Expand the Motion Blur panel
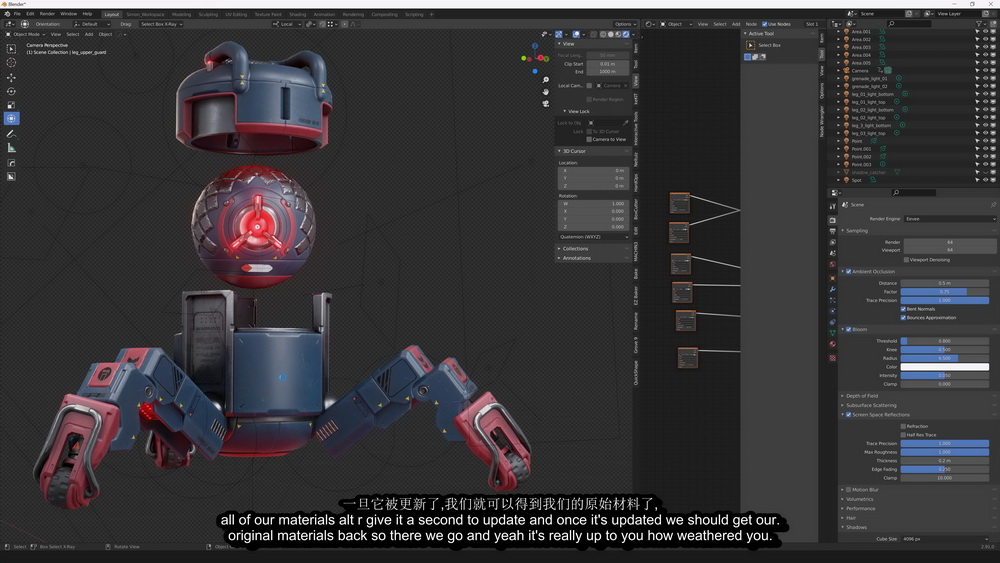This screenshot has width=1000, height=563. click(x=865, y=490)
